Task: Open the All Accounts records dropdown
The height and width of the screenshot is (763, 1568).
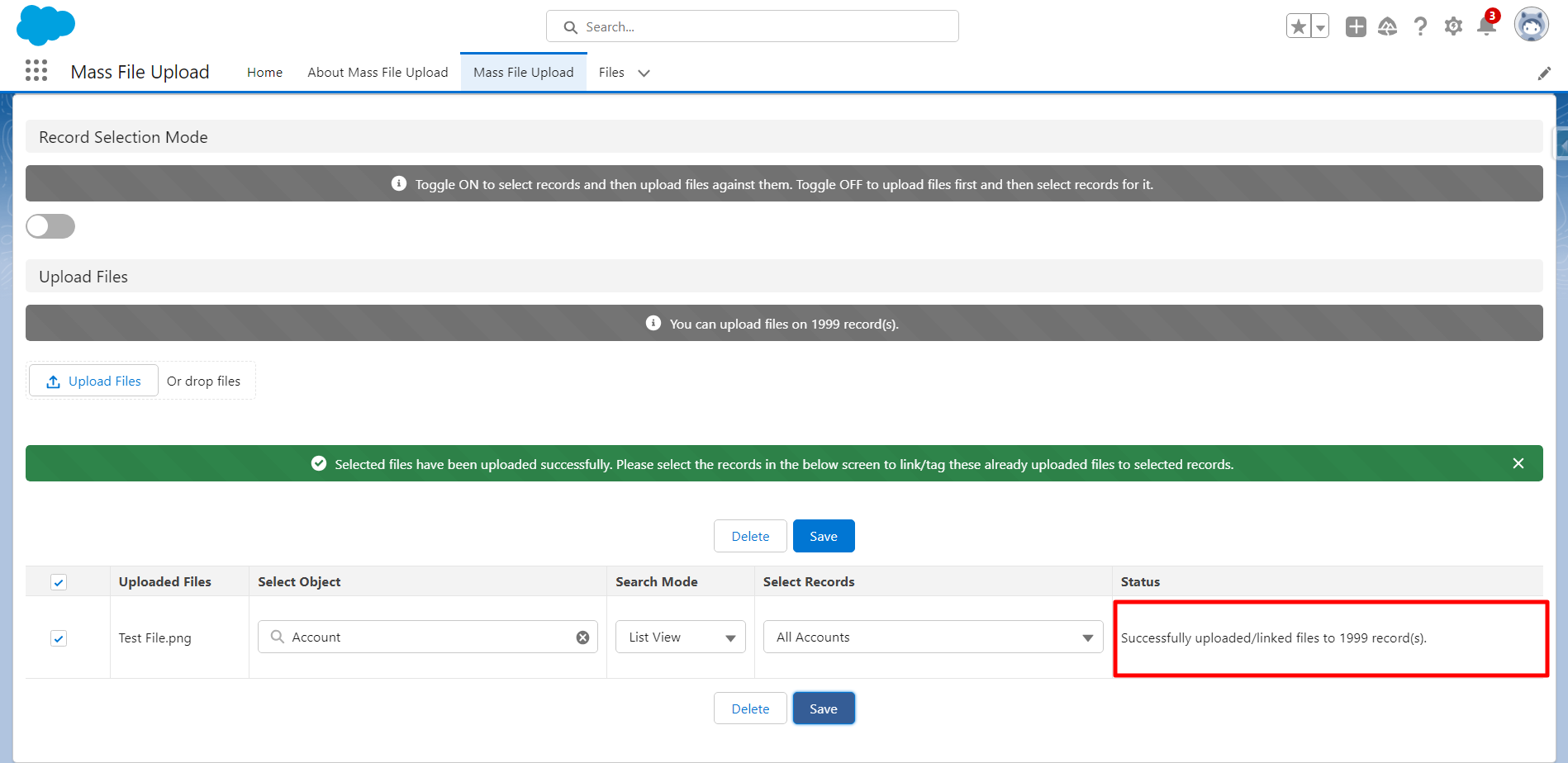Action: (934, 637)
